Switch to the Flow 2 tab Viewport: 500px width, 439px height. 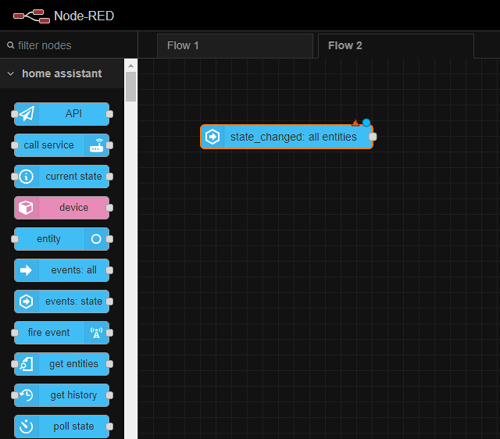[396, 46]
